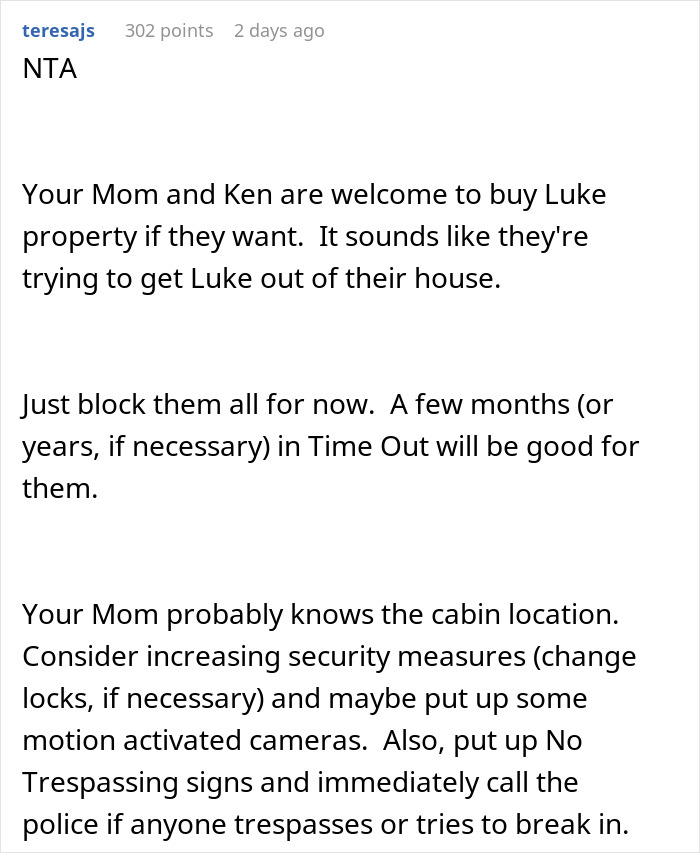Screen dimensions: 700x853
Task: Select the line property if they want
Action: 305,237
